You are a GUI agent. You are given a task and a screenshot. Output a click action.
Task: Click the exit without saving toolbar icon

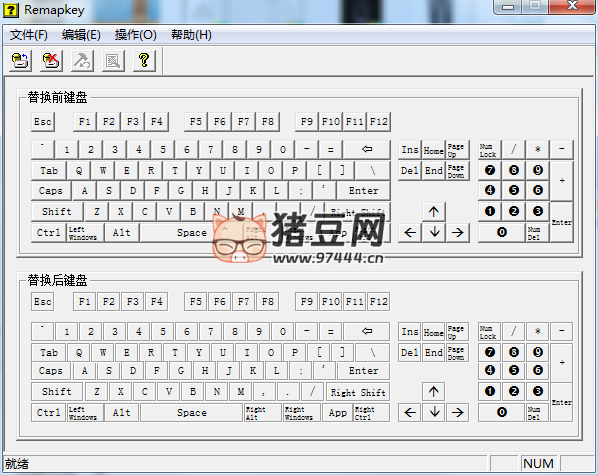point(51,61)
